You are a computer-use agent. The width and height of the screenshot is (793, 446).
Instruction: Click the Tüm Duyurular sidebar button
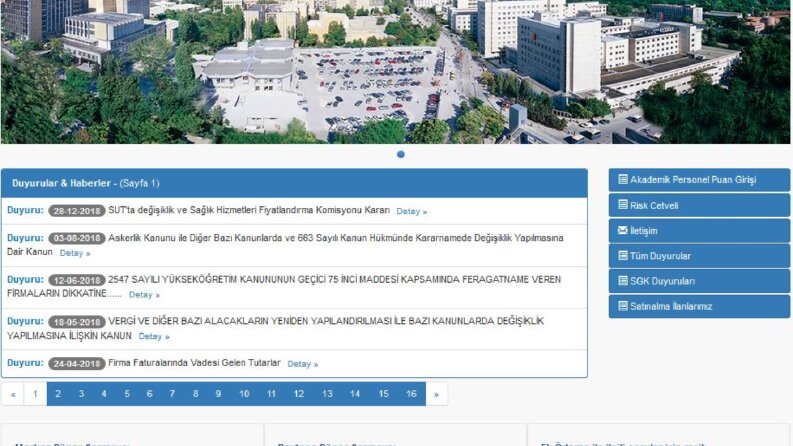click(x=699, y=256)
